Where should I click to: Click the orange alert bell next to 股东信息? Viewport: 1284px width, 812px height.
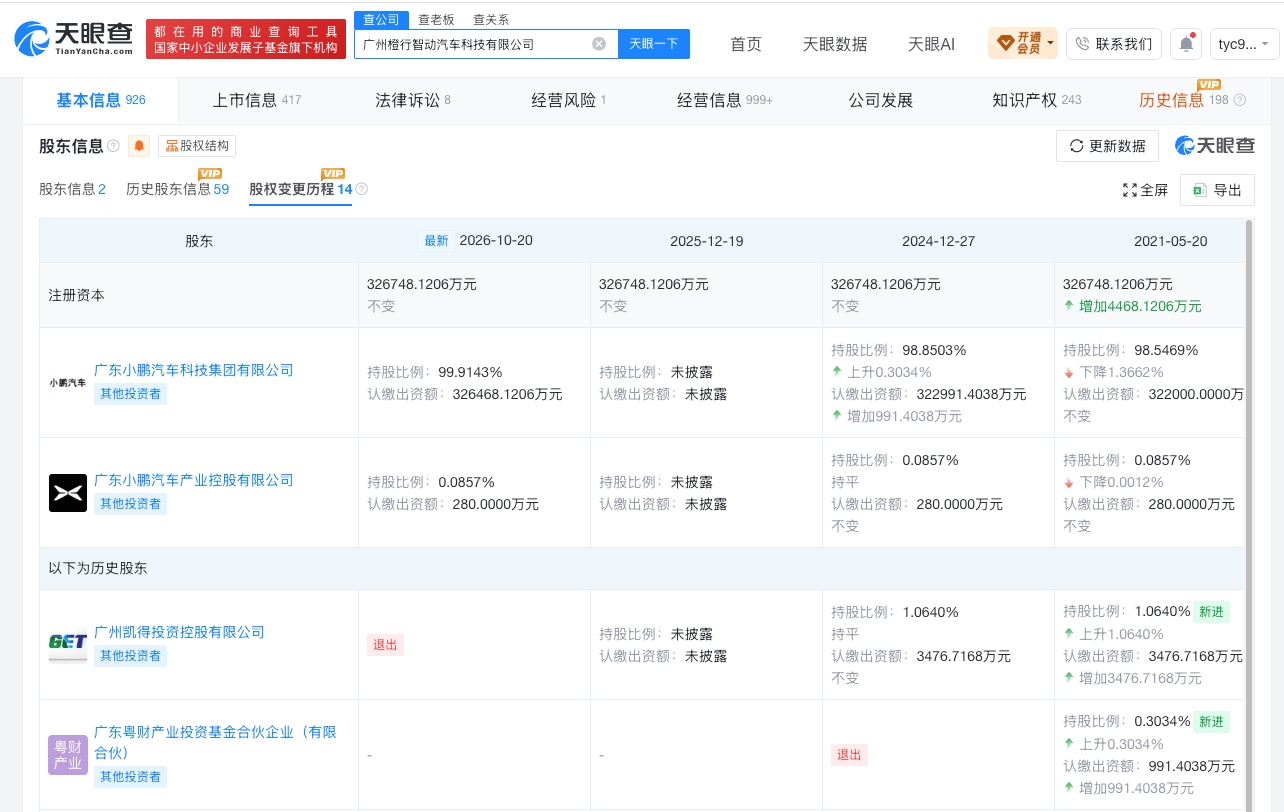click(x=139, y=146)
